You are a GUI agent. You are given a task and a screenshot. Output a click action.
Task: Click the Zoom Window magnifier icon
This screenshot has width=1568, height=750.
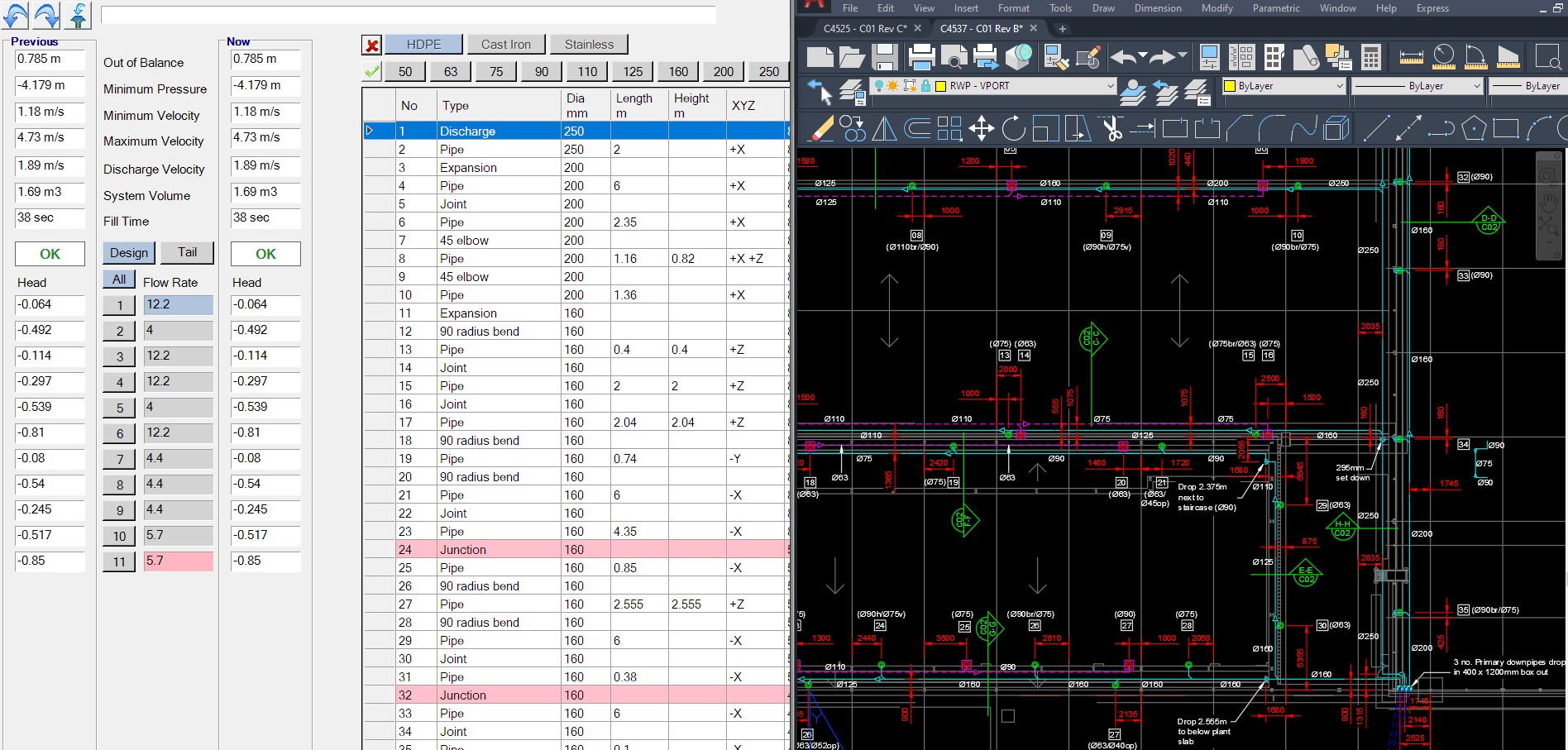click(1547, 56)
